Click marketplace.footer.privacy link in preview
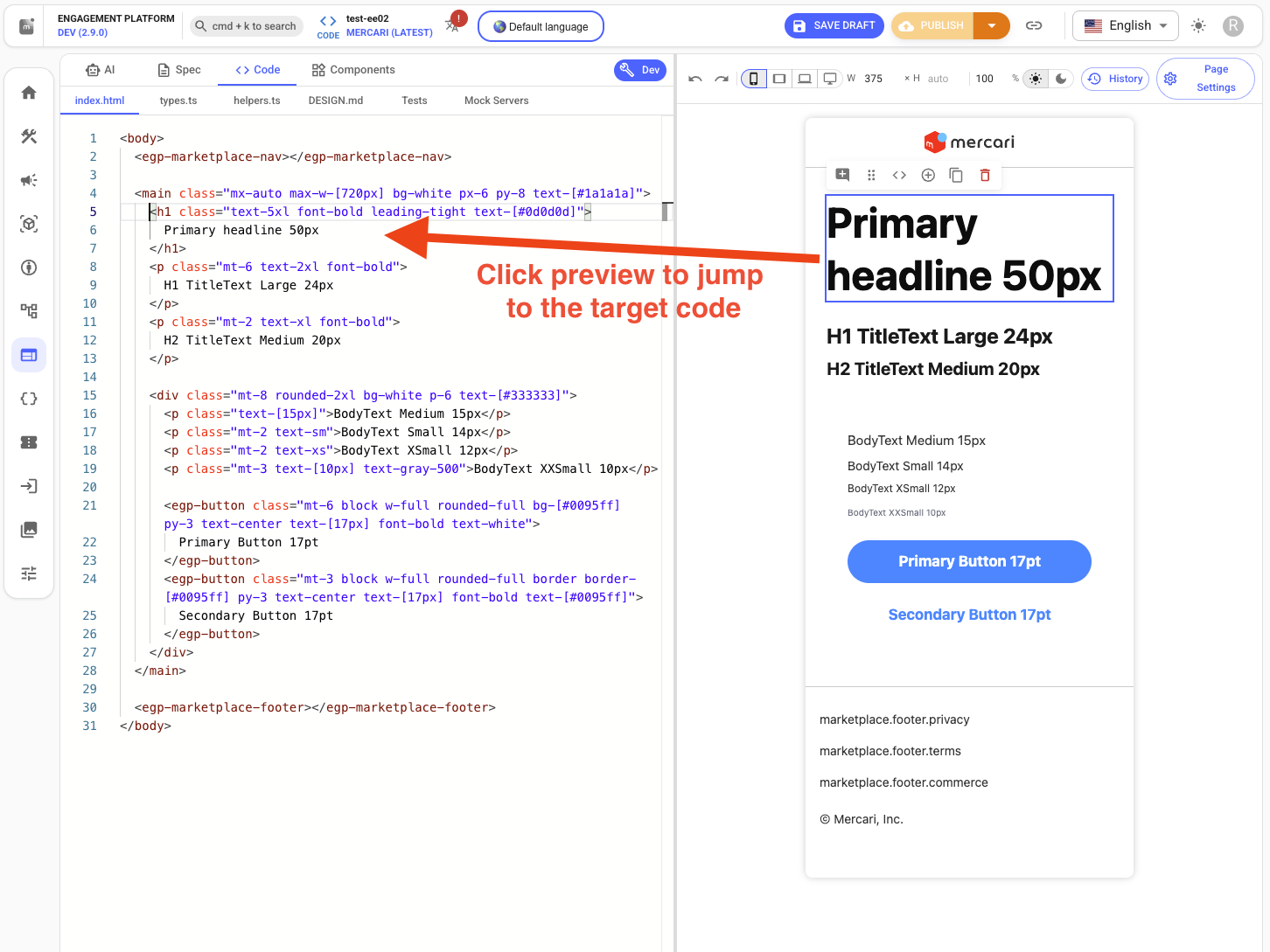Screen dimensions: 1270x952 pyautogui.click(x=895, y=719)
